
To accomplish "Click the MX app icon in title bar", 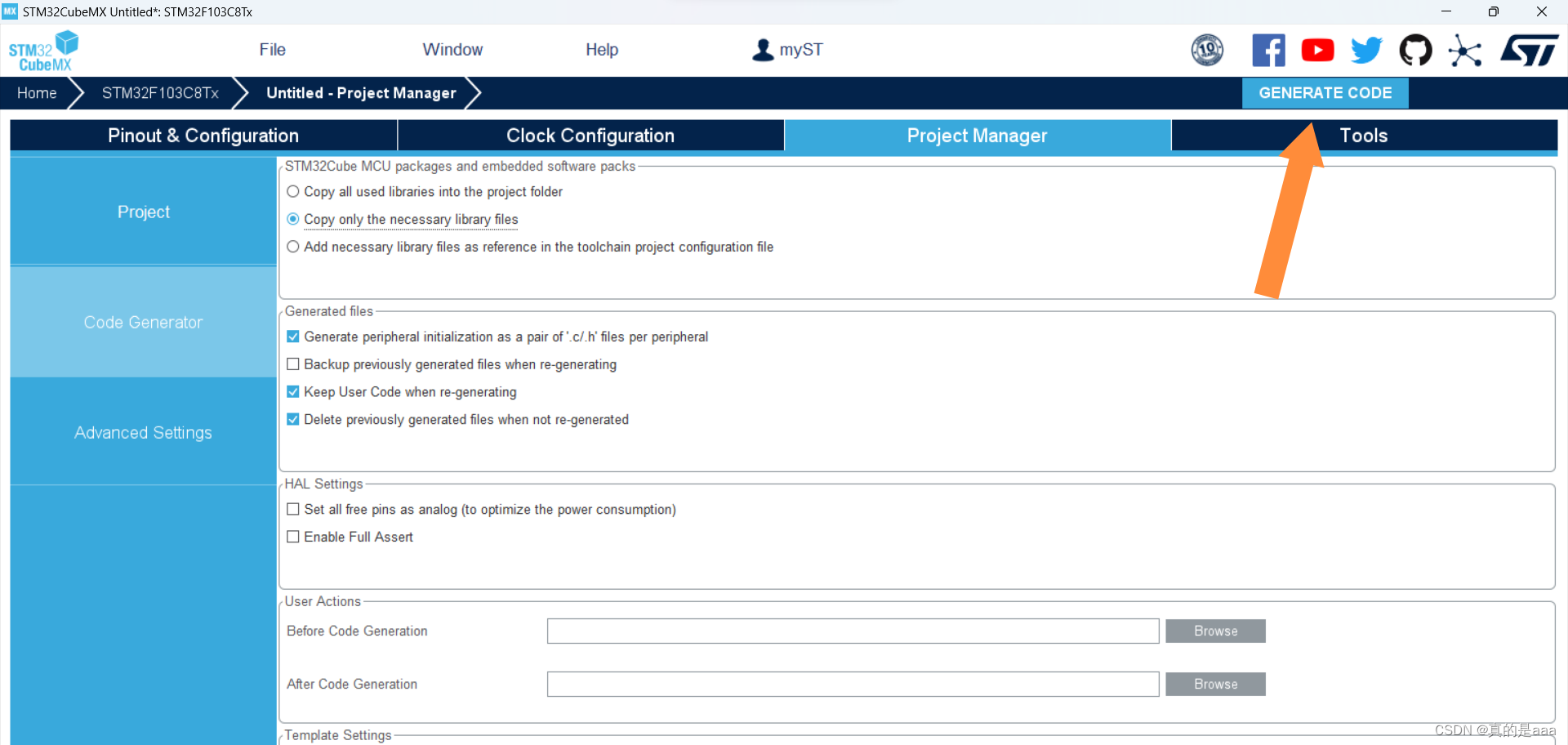I will [10, 11].
